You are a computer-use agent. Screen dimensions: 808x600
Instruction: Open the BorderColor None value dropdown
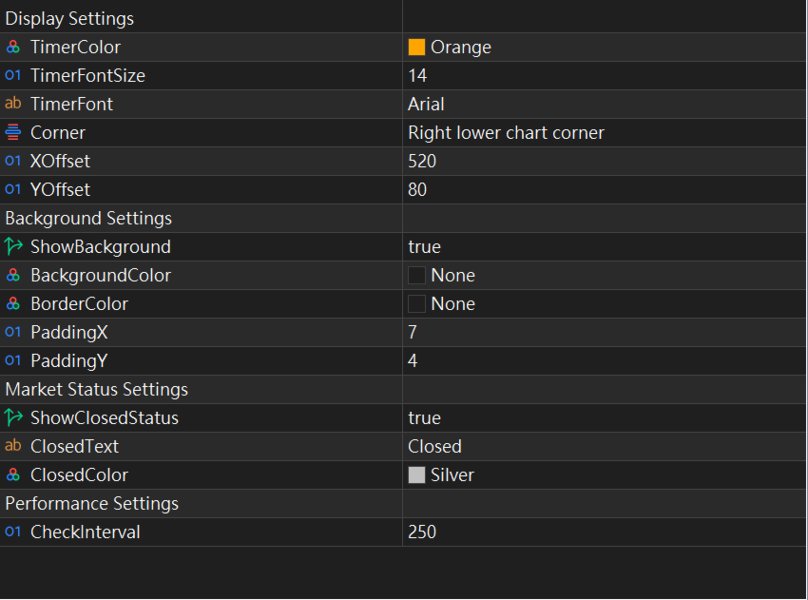coord(603,304)
